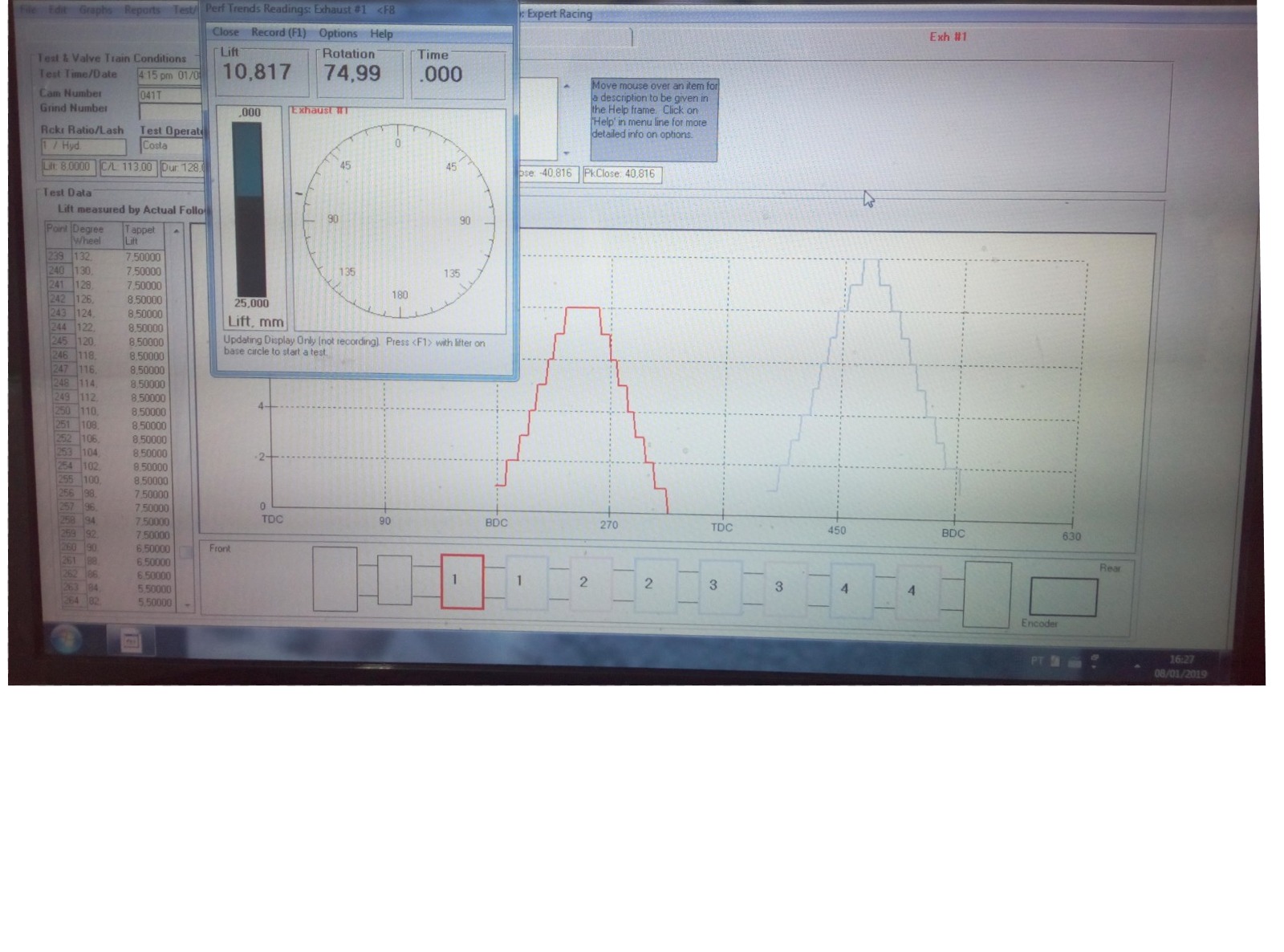1284x952 pixels.
Task: Click the blue help description frame
Action: [654, 120]
